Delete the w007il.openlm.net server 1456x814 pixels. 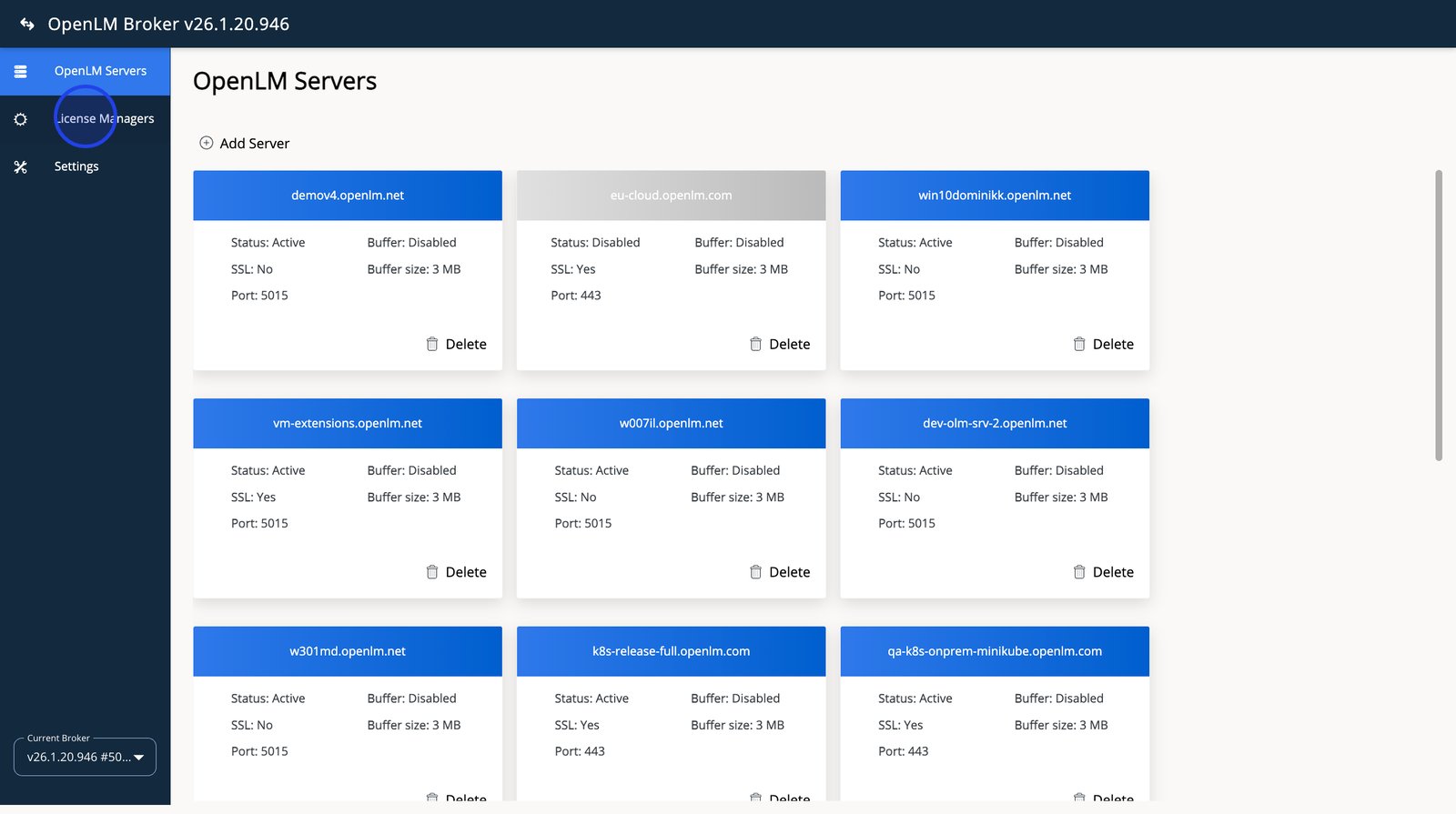click(x=779, y=572)
